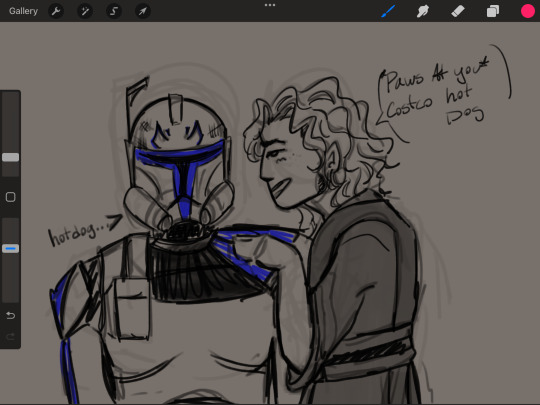Screen dimensions: 540x405
Task: Redo the last undone stroke
Action: coord(10,336)
